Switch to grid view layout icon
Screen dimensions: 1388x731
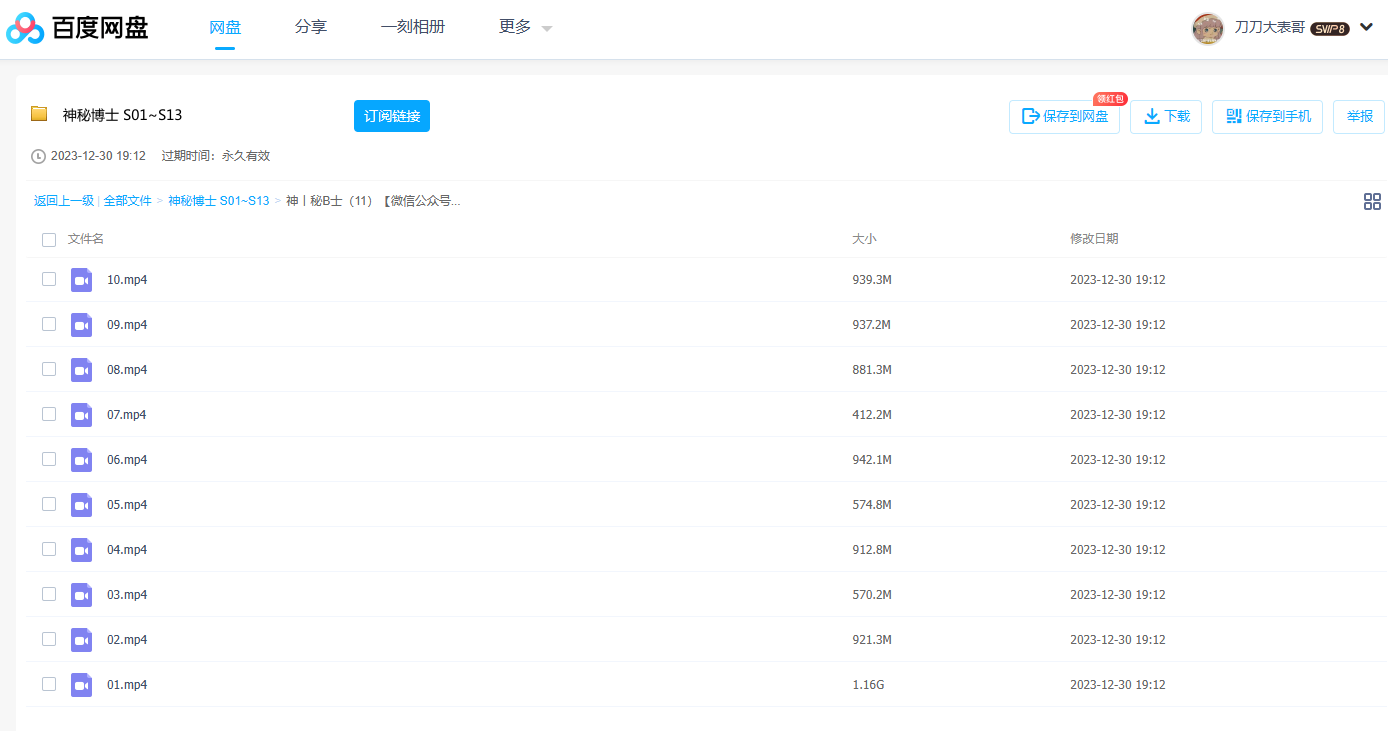point(1372,201)
